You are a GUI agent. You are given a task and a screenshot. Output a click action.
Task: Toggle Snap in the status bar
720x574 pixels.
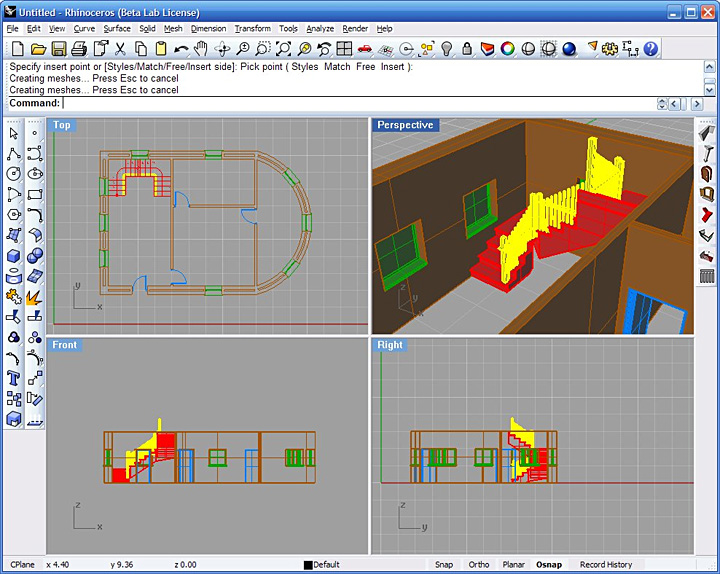pos(443,564)
